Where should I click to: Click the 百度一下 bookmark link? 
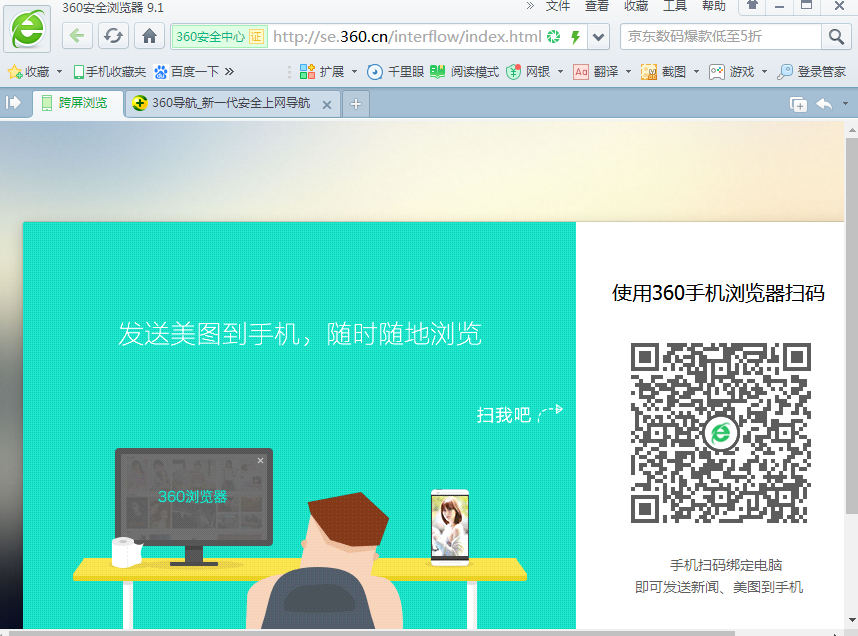pos(186,72)
